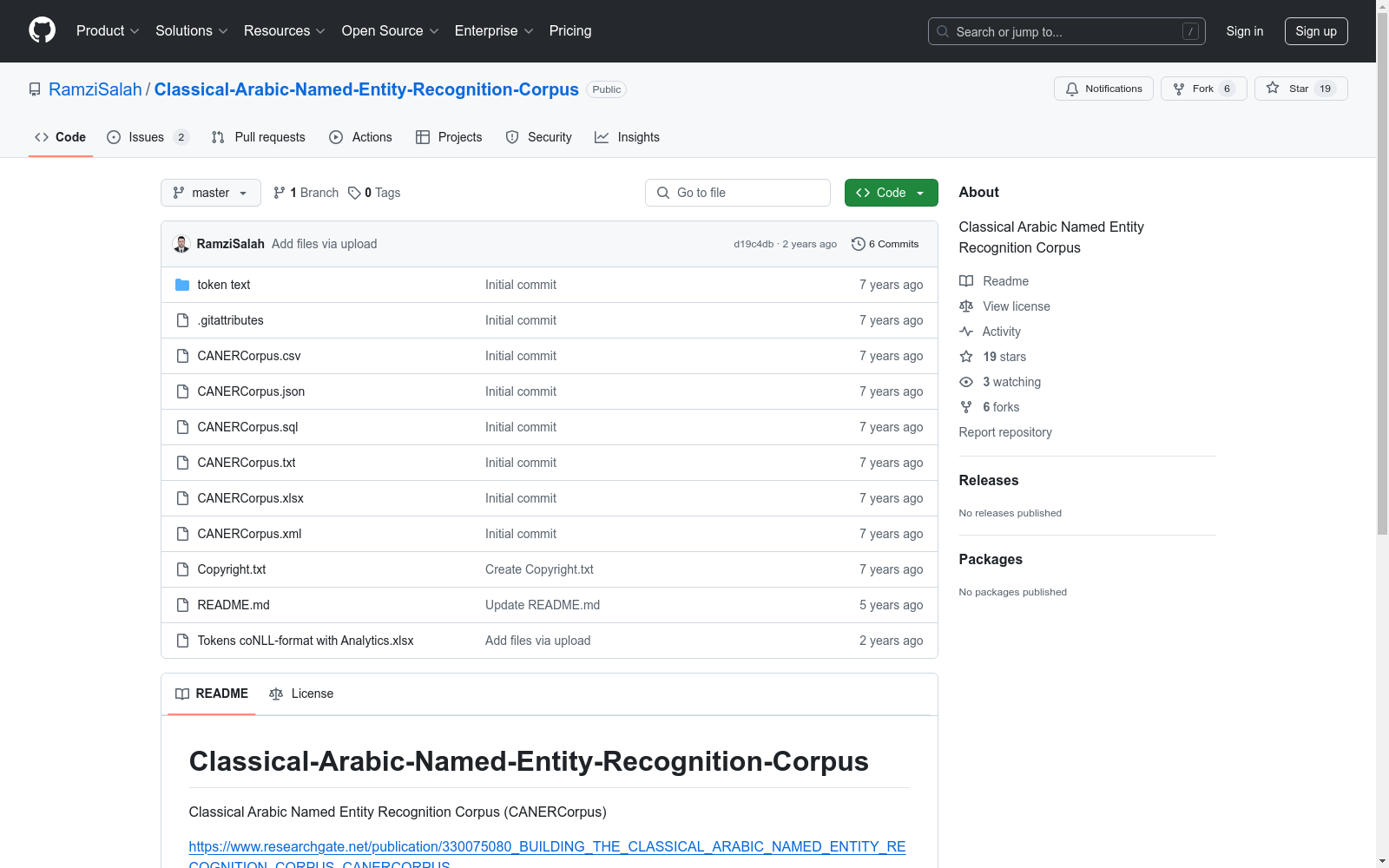The height and width of the screenshot is (868, 1389).
Task: View the 6 Commits history
Action: 885,244
